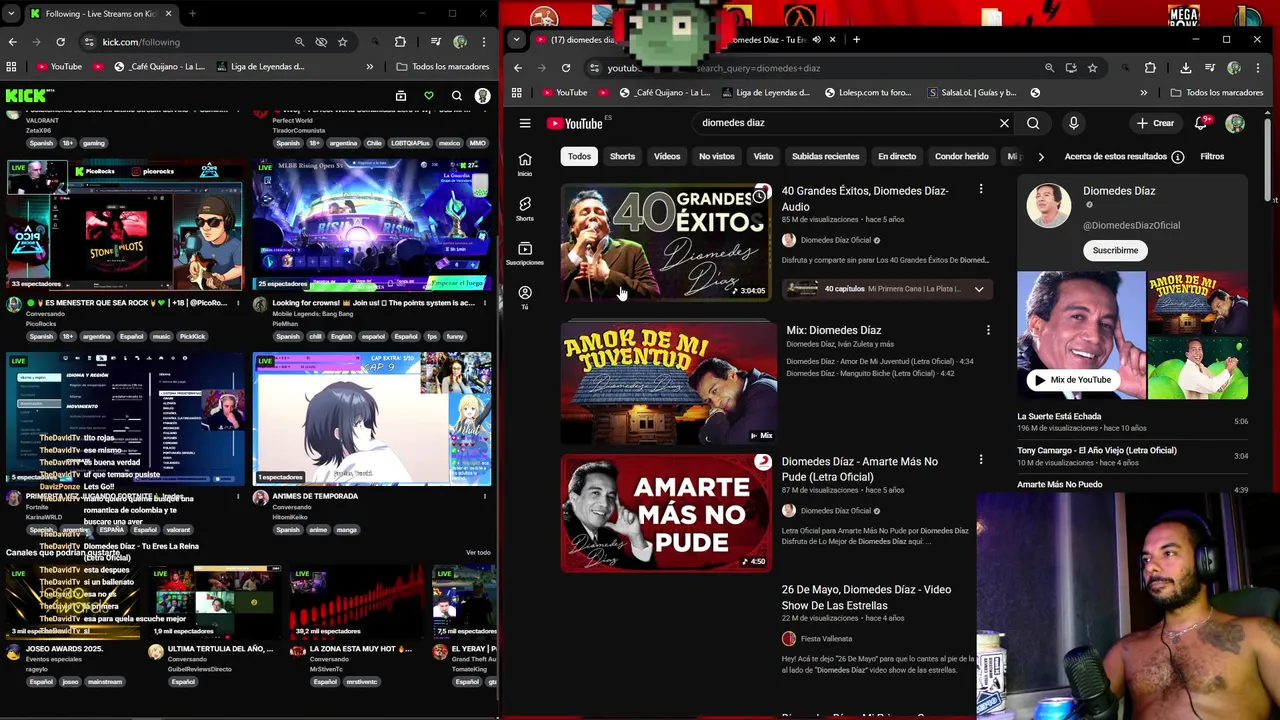
Task: Subscribe to Diomedes Díaz channel
Action: point(1115,250)
